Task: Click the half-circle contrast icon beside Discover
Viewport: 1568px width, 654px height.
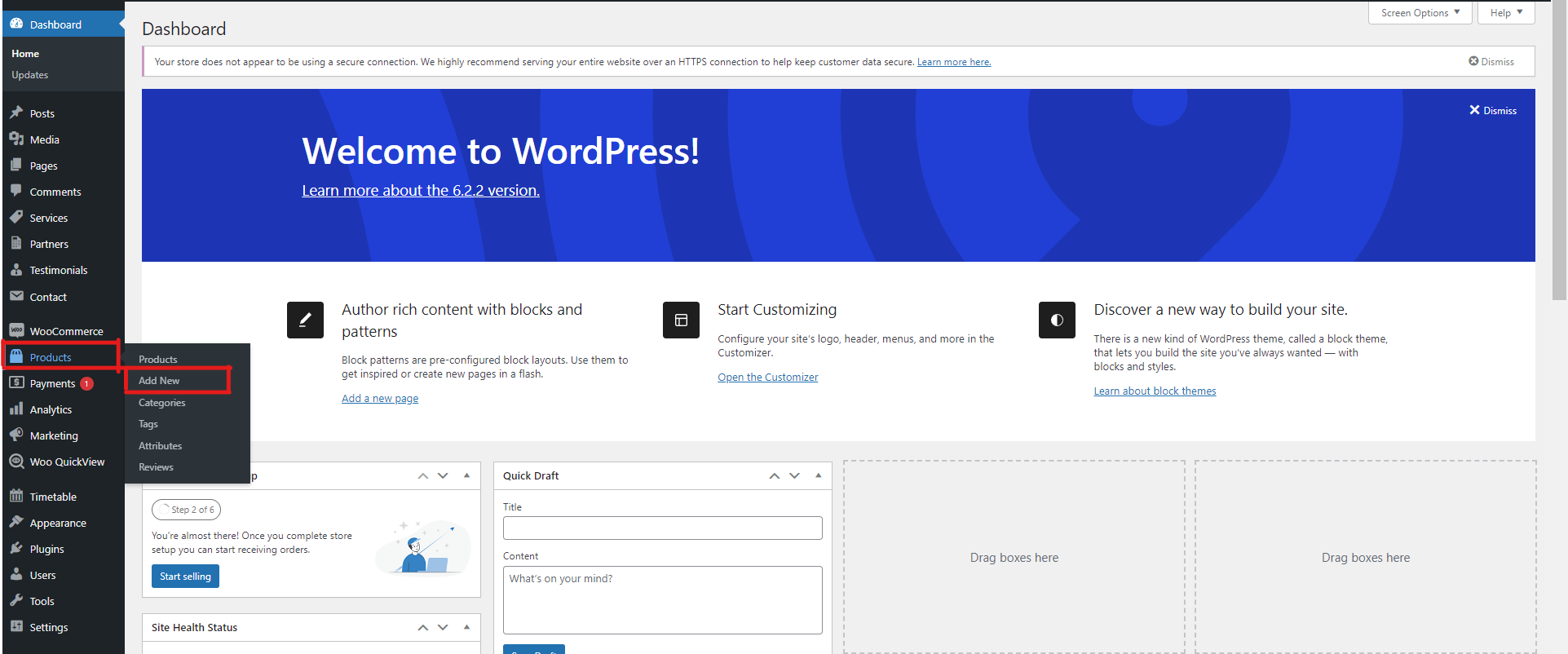Action: (1057, 320)
